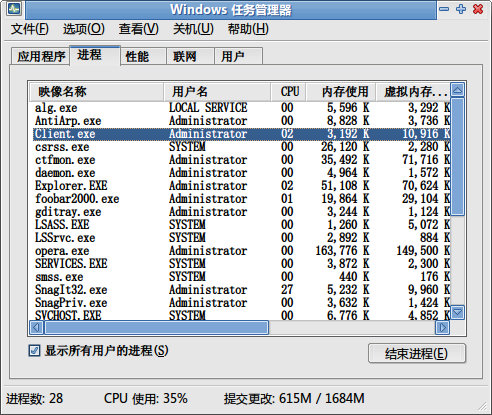The height and width of the screenshot is (415, 492).
Task: Select the ctfmon.exe process
Action: (x=241, y=160)
